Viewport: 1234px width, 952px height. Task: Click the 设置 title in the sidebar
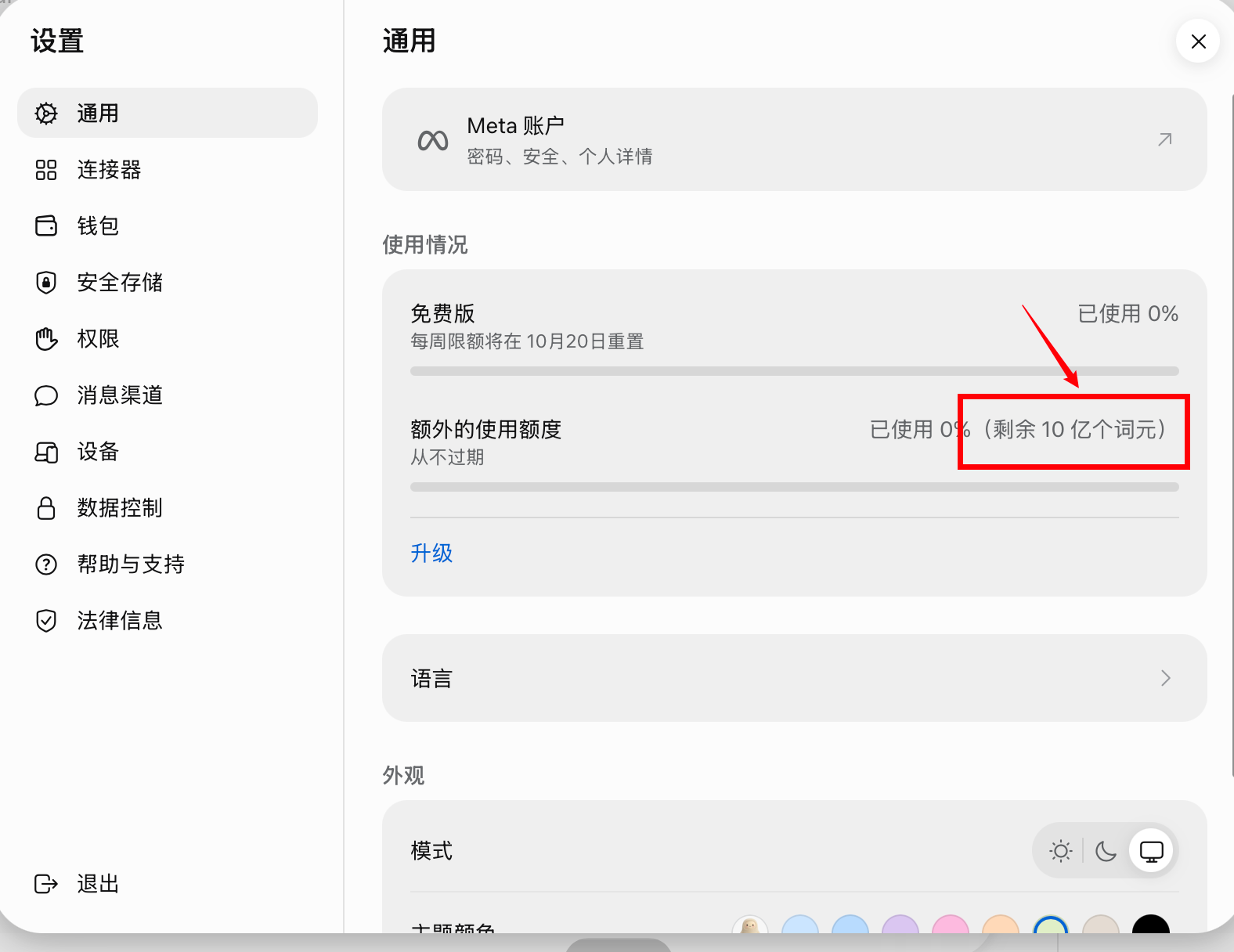pos(57,41)
